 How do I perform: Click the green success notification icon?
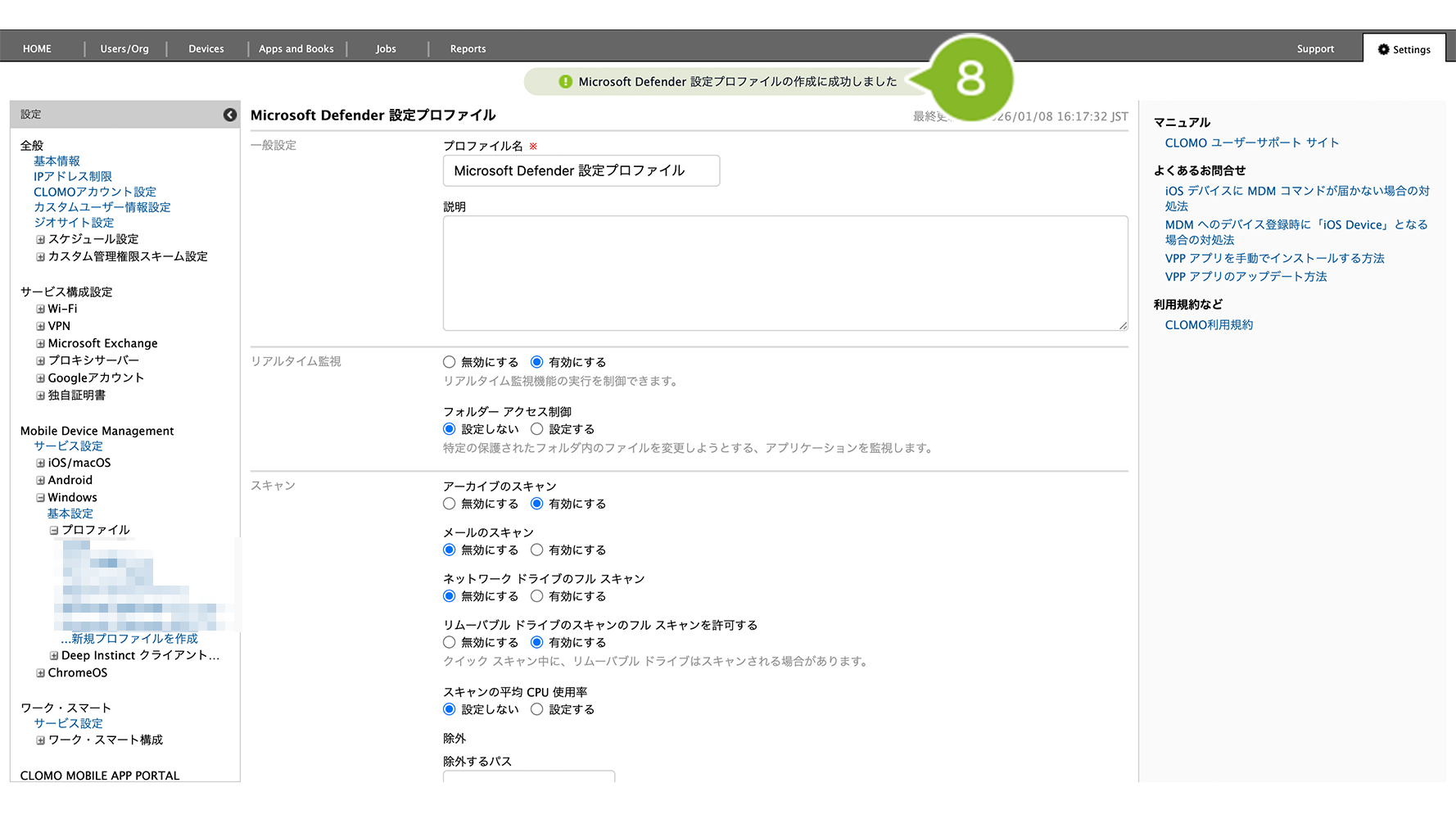pyautogui.click(x=565, y=82)
